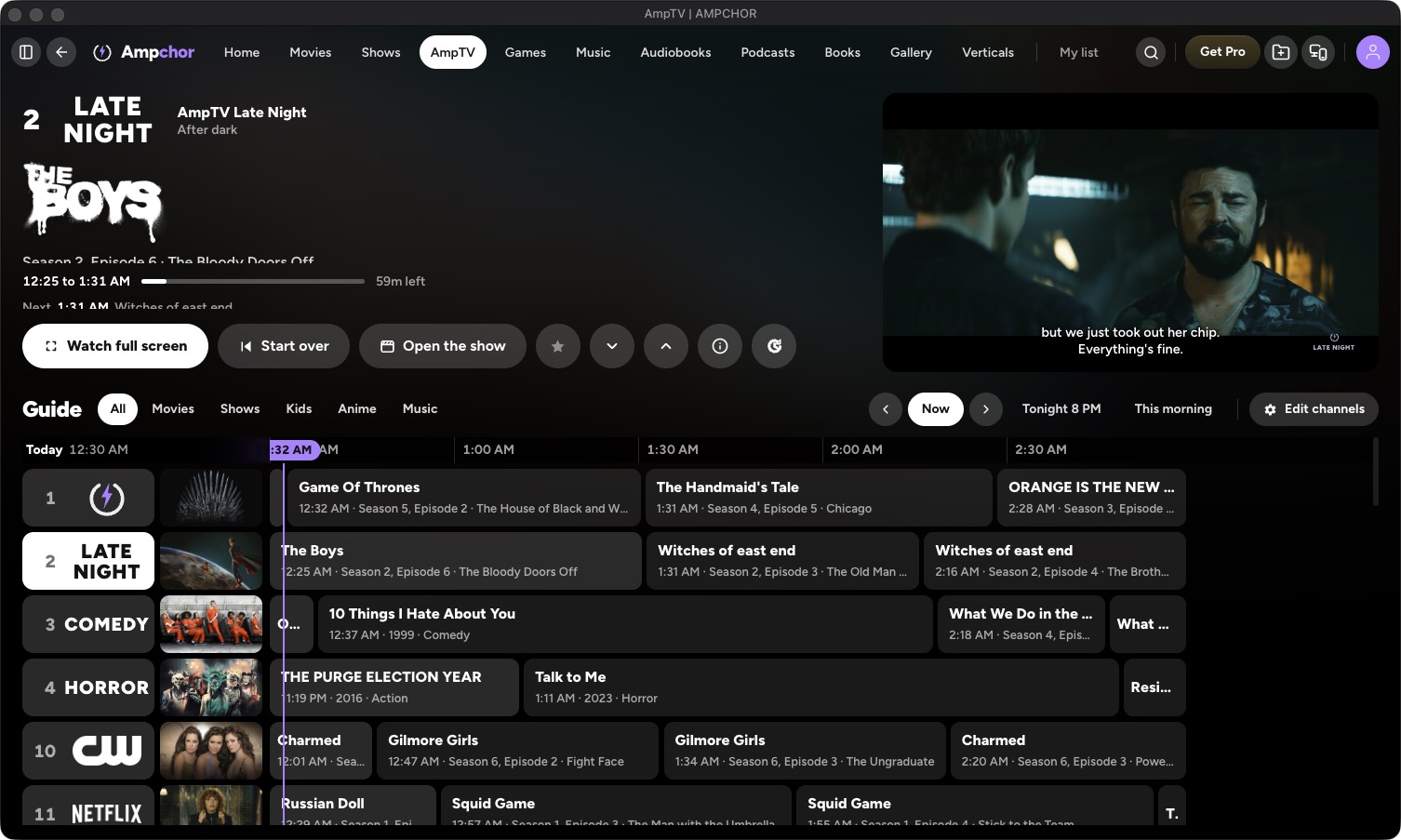
Task: Open Edit channels settings
Action: pyautogui.click(x=1314, y=409)
